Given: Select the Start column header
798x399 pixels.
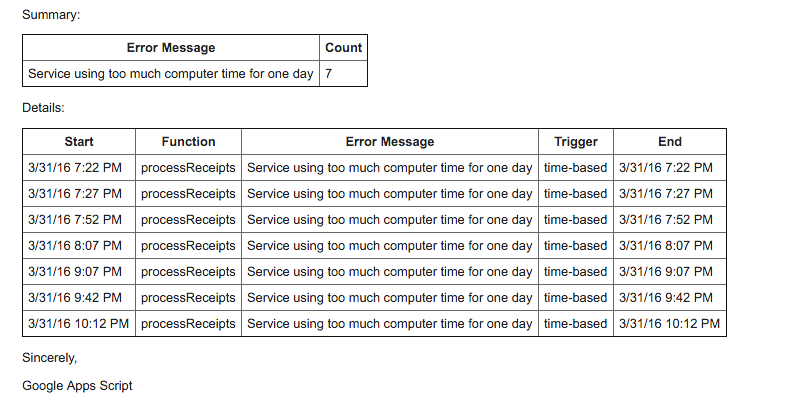Looking at the screenshot, I should [79, 141].
